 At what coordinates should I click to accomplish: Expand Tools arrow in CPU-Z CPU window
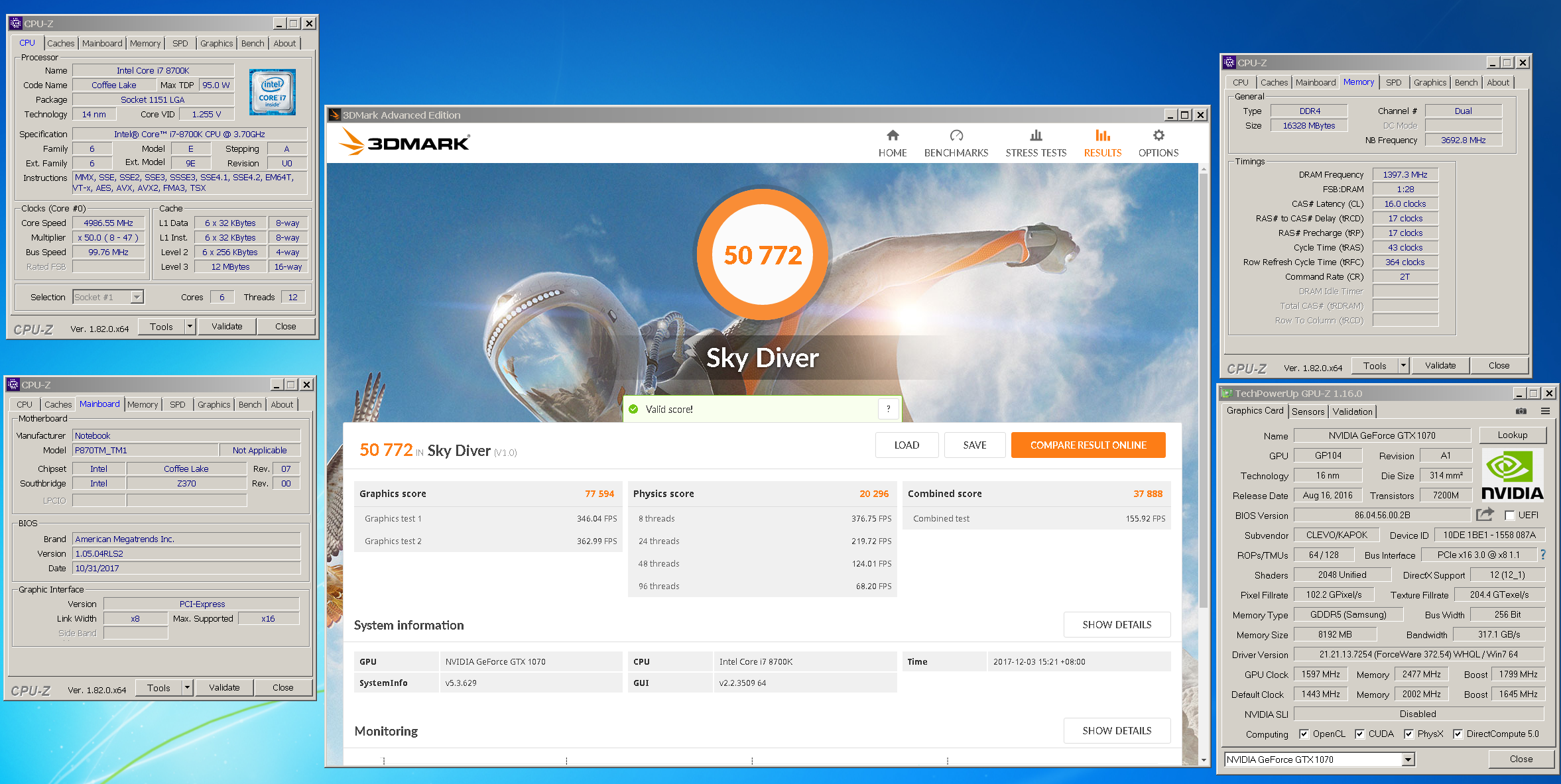click(x=190, y=326)
